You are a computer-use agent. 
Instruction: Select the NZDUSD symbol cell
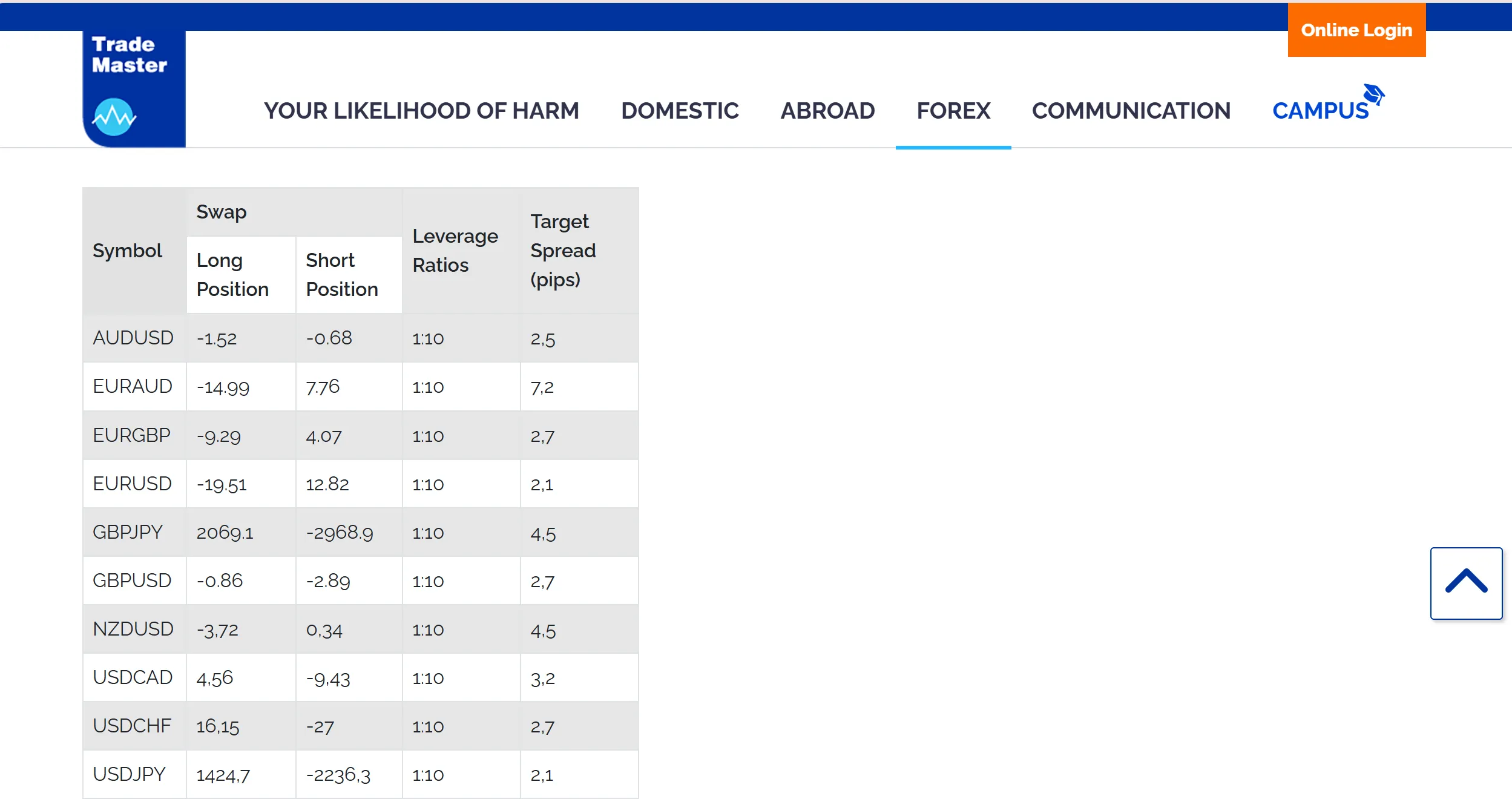[133, 629]
